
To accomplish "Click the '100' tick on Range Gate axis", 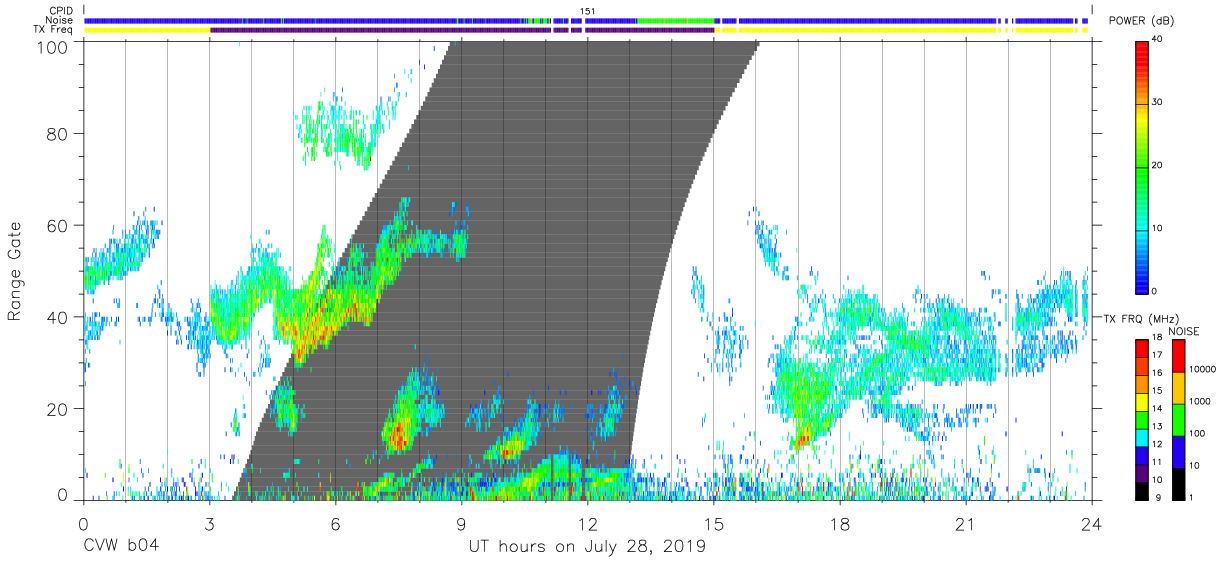I will click(54, 47).
